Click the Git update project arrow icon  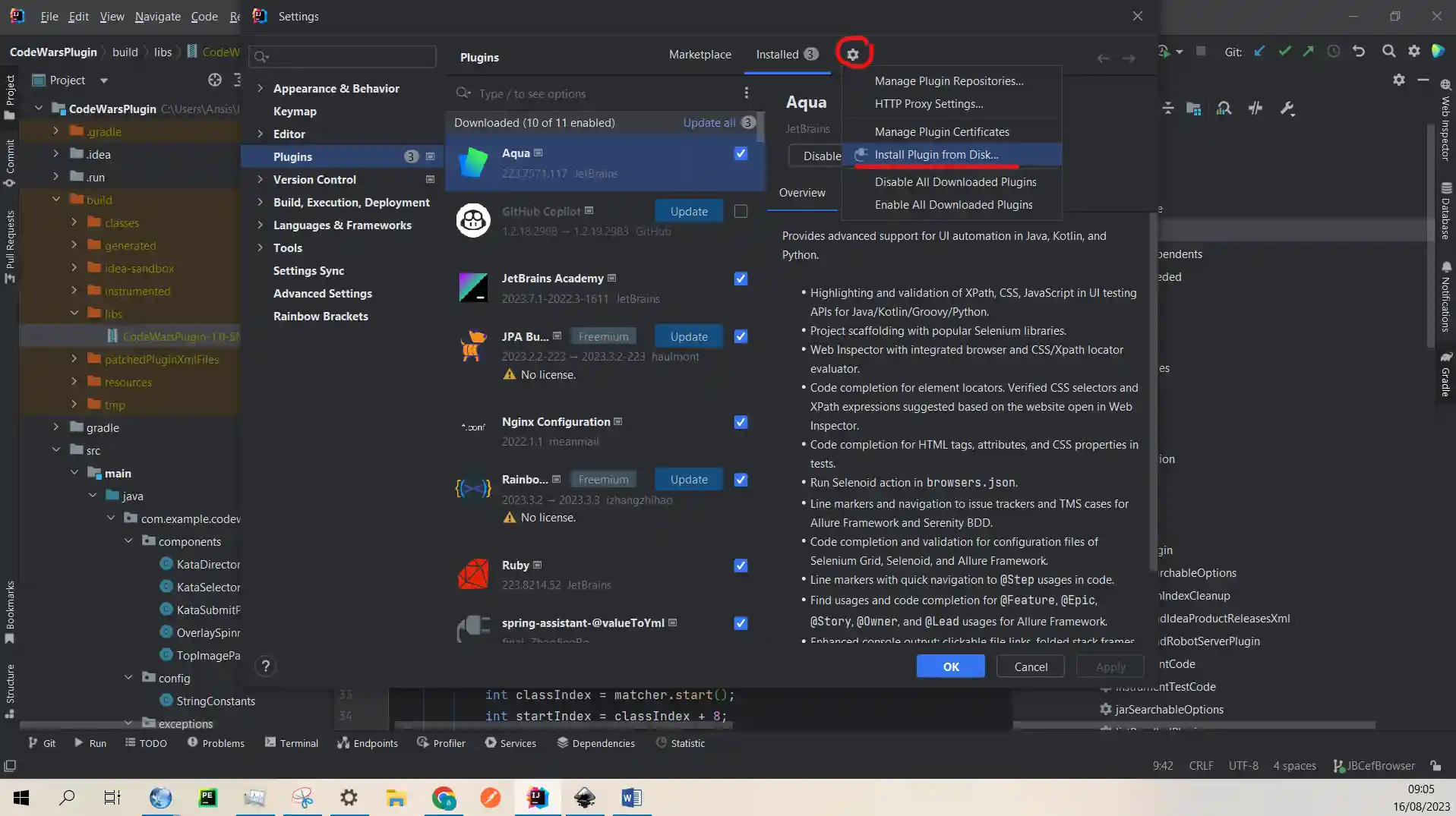pos(1259,52)
